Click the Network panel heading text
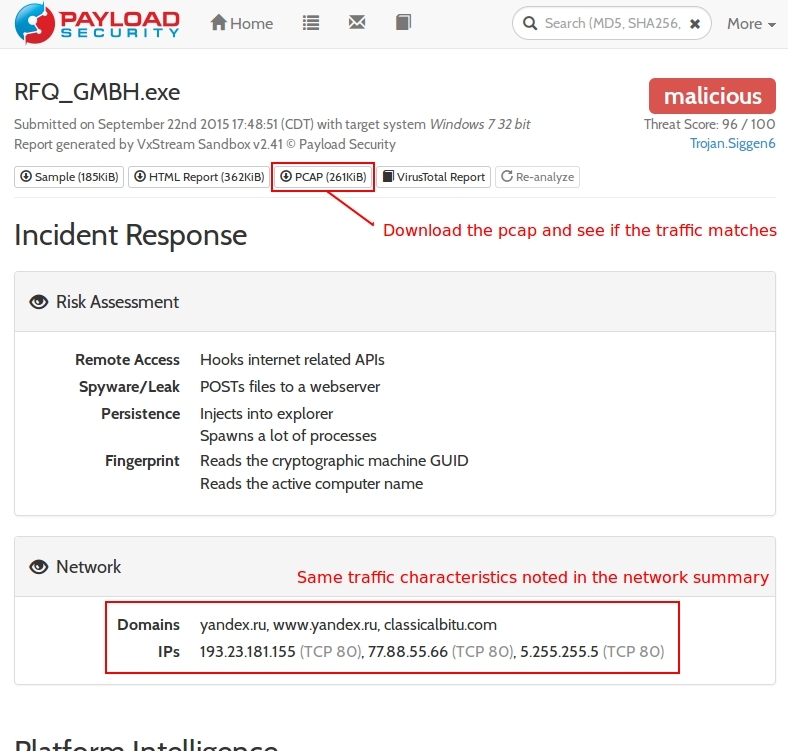Image resolution: width=788 pixels, height=751 pixels. [88, 567]
